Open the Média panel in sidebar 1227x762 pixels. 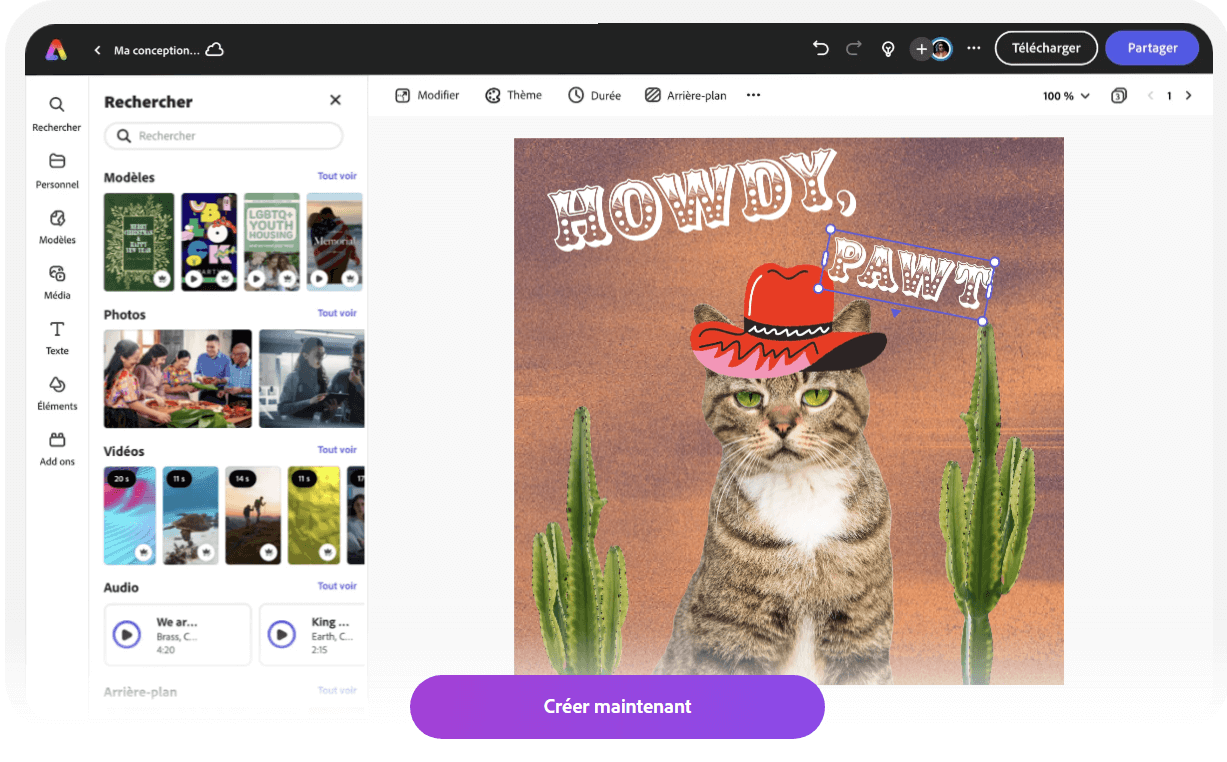(57, 281)
